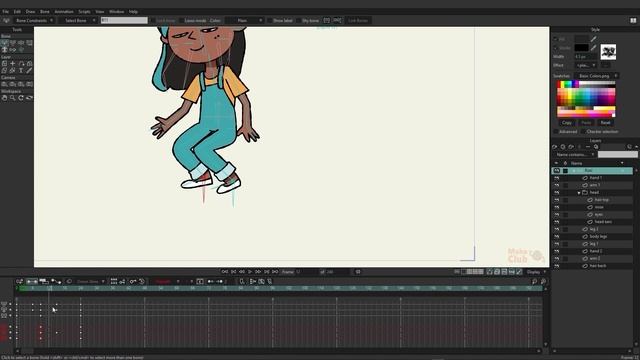Open the Select Bone dropdown
This screenshot has width=640, height=360.
pyautogui.click(x=78, y=20)
